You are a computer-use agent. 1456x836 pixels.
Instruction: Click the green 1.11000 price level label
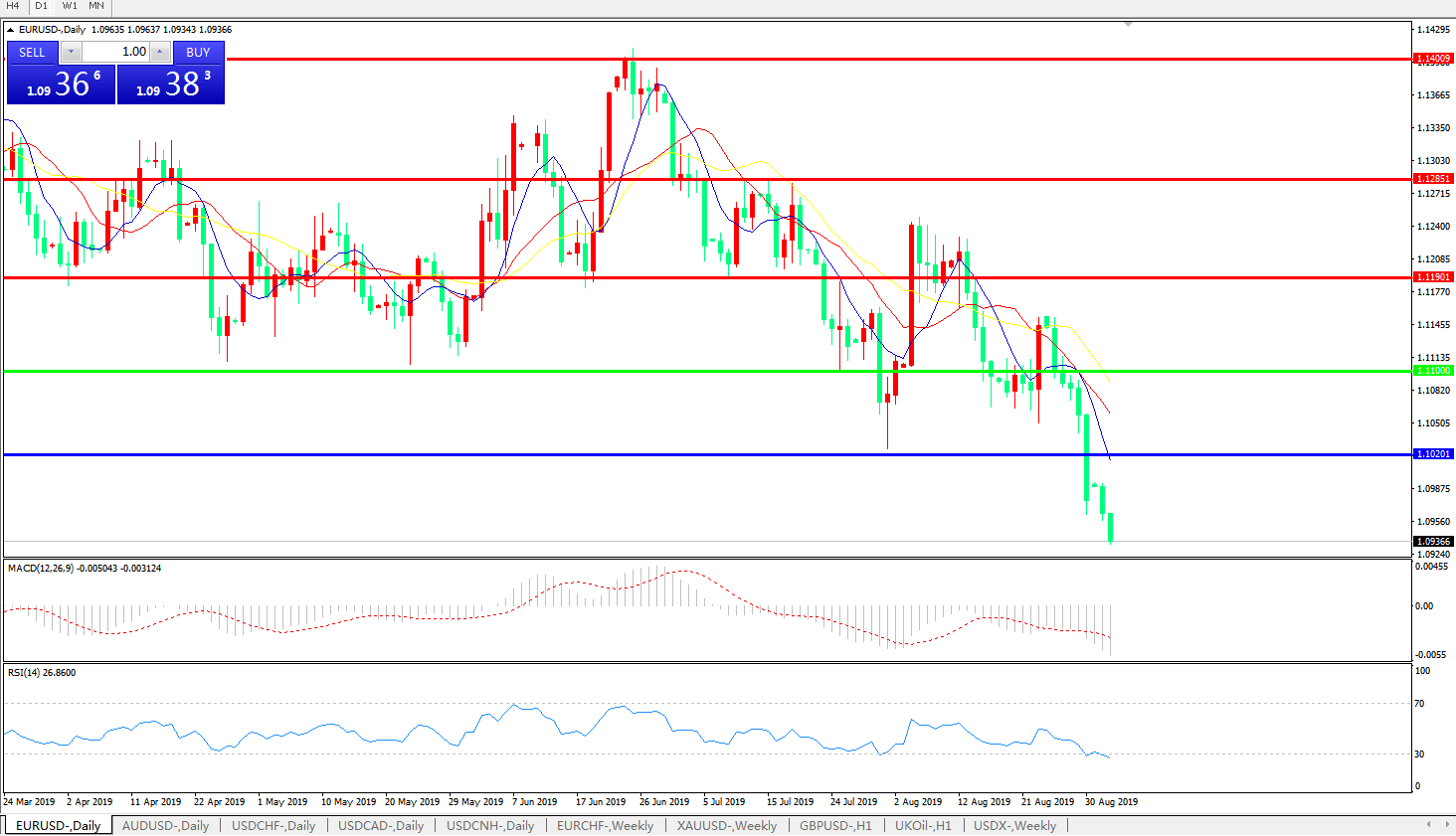[1433, 371]
